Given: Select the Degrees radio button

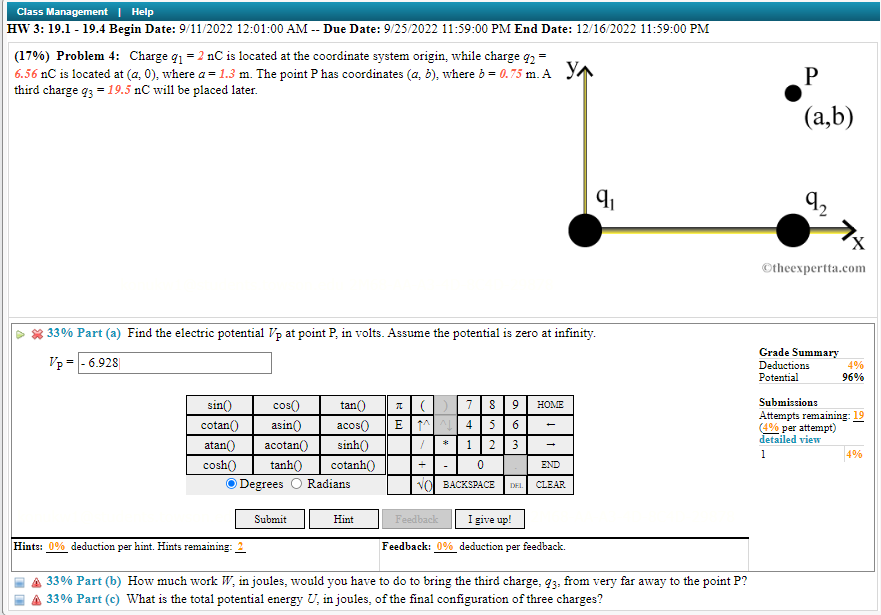Looking at the screenshot, I should [230, 484].
